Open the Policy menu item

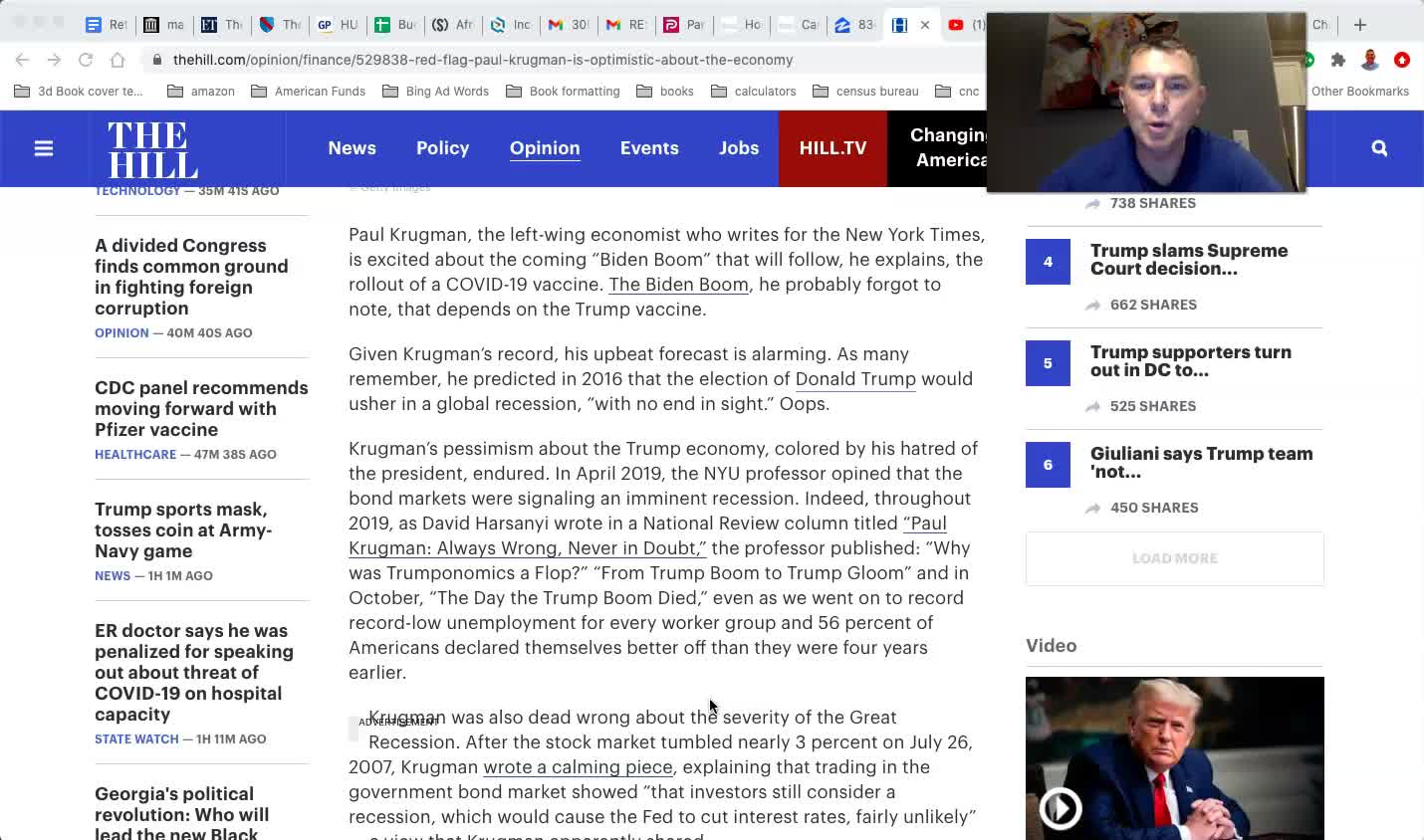(442, 148)
